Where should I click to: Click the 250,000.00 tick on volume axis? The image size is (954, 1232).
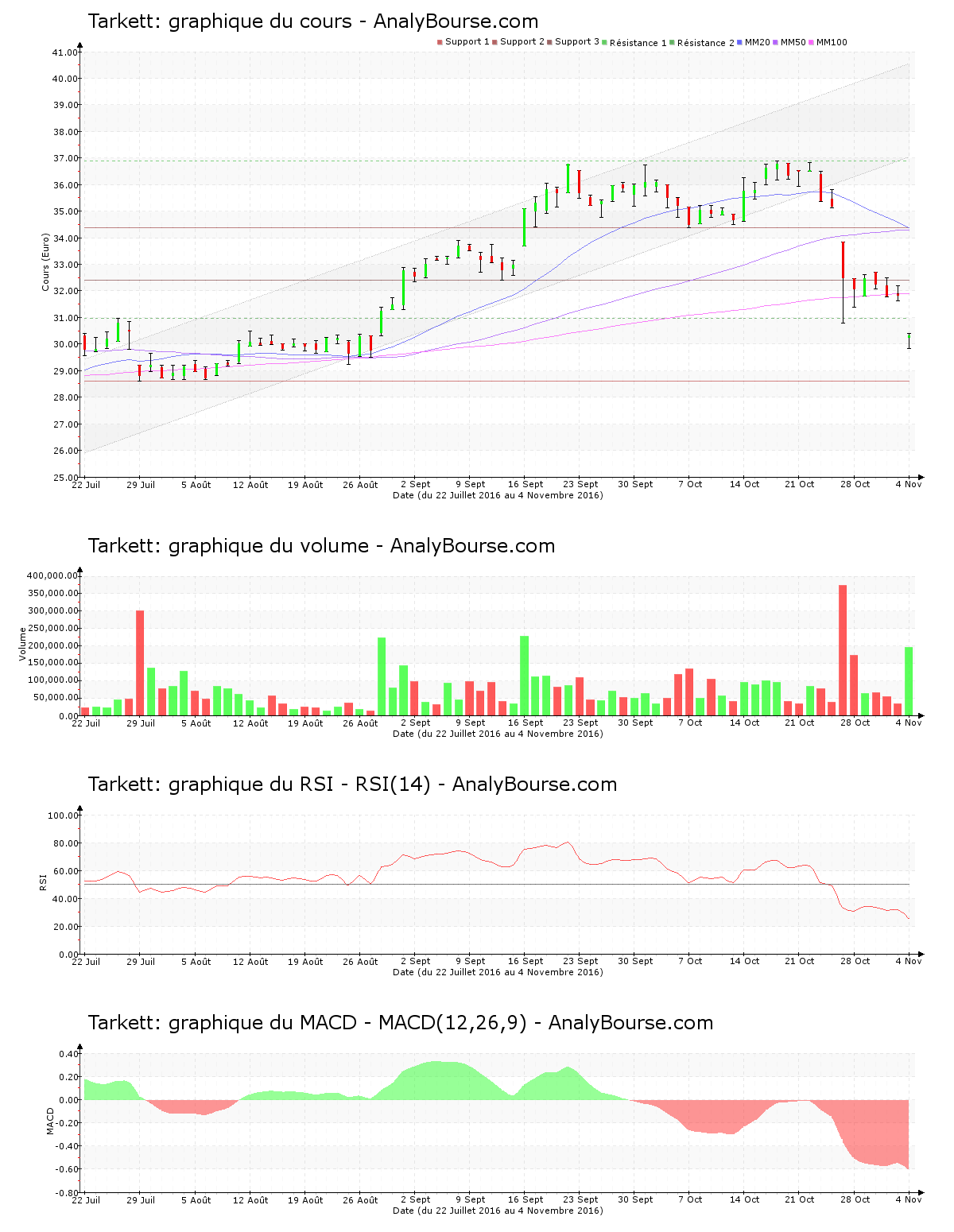click(x=52, y=628)
